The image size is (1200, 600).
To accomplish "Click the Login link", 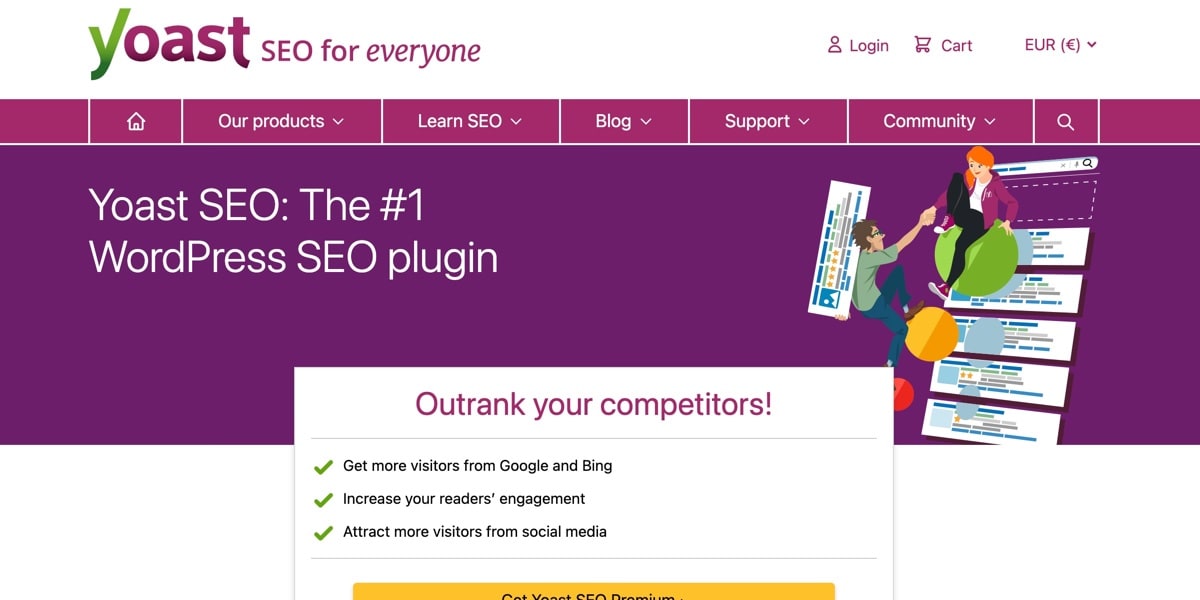I will pos(868,45).
